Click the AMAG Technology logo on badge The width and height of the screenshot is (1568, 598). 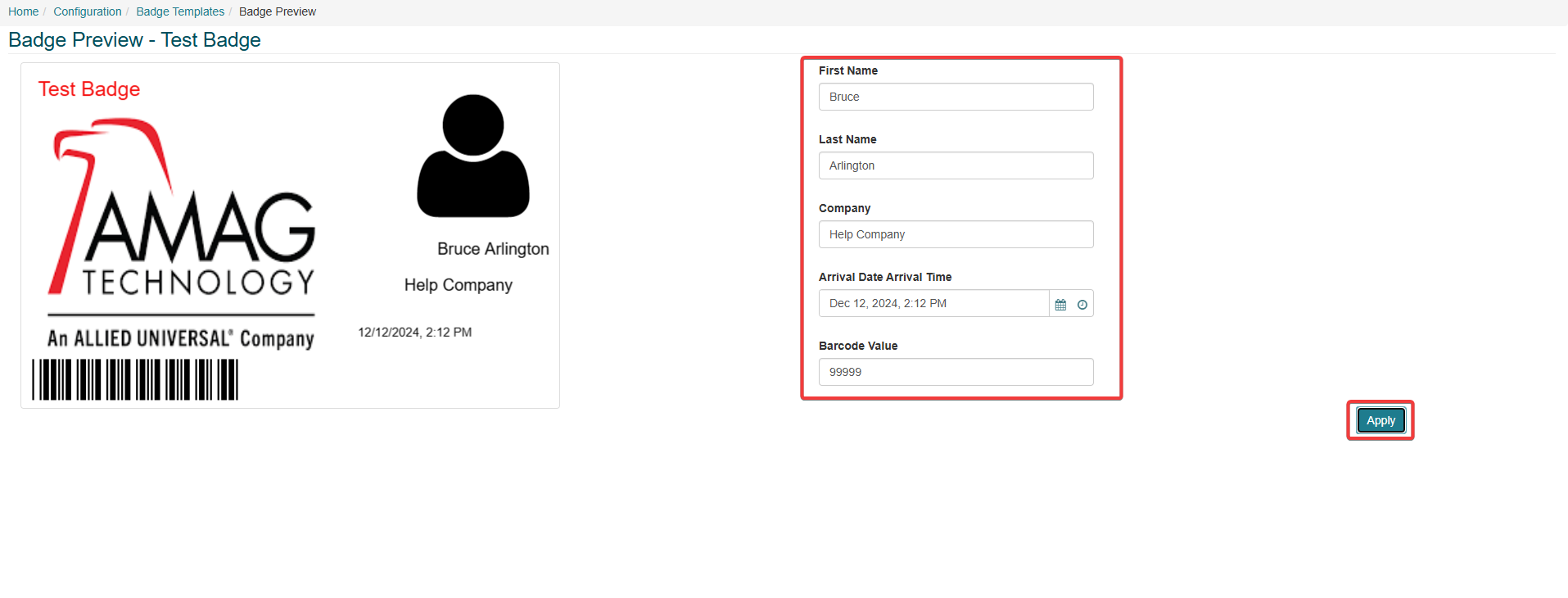click(x=181, y=234)
